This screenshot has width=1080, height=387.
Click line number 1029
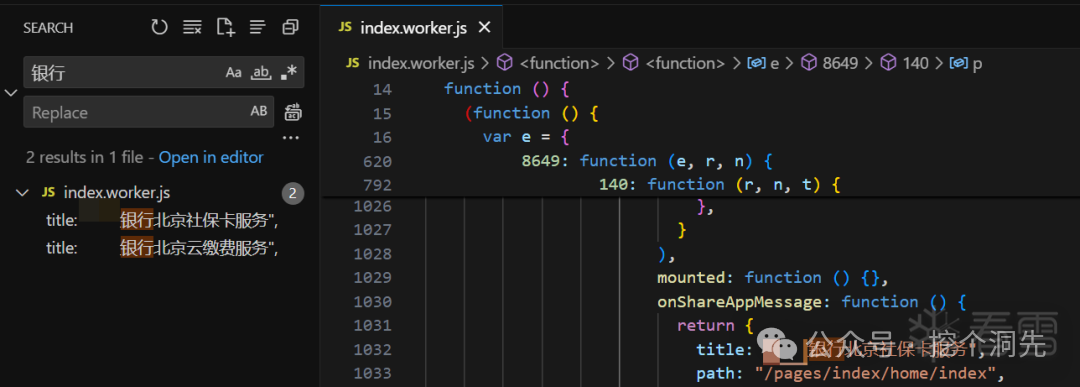click(372, 278)
